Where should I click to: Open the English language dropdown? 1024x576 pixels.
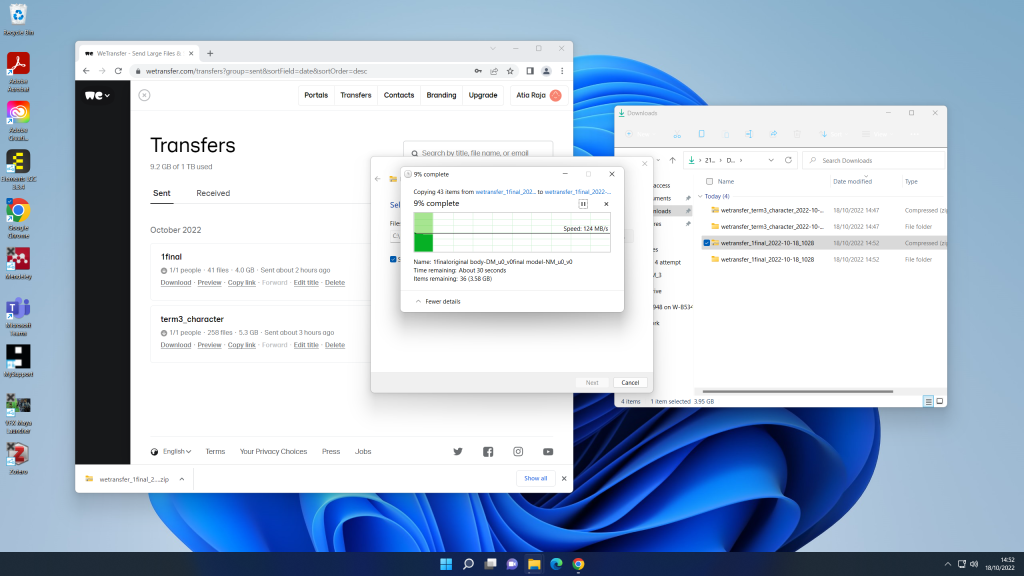coord(171,451)
